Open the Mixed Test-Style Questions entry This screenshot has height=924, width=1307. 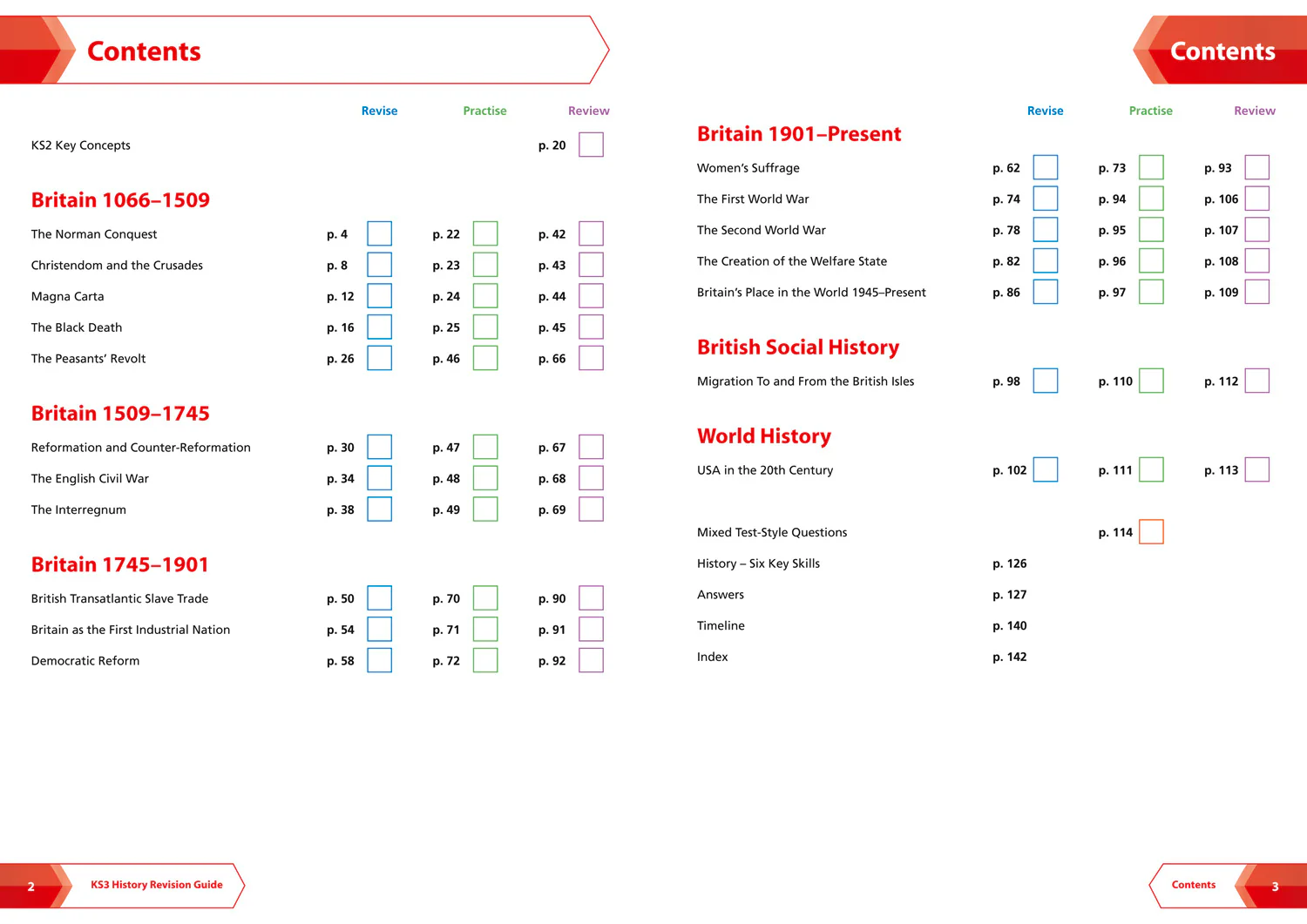pos(772,532)
